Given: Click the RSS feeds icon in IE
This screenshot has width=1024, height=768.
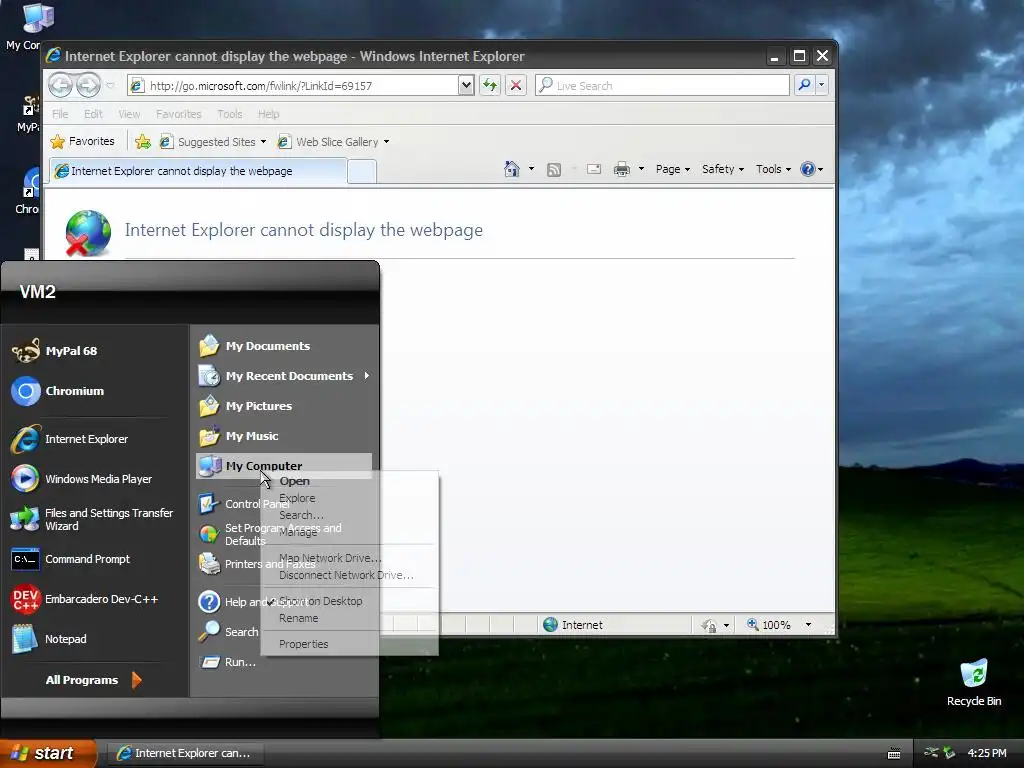Looking at the screenshot, I should tap(554, 170).
